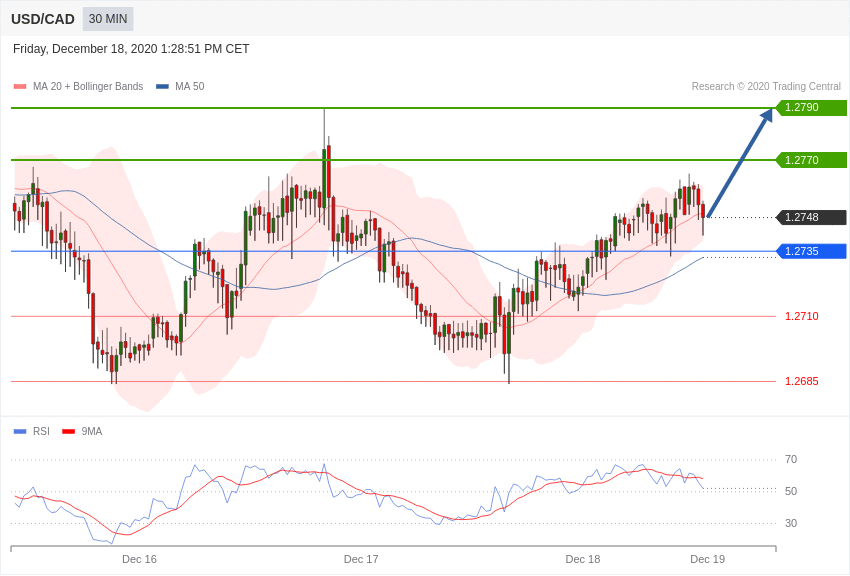Click the RSI 70 level label
Screen dimensions: 850x576
click(791, 459)
